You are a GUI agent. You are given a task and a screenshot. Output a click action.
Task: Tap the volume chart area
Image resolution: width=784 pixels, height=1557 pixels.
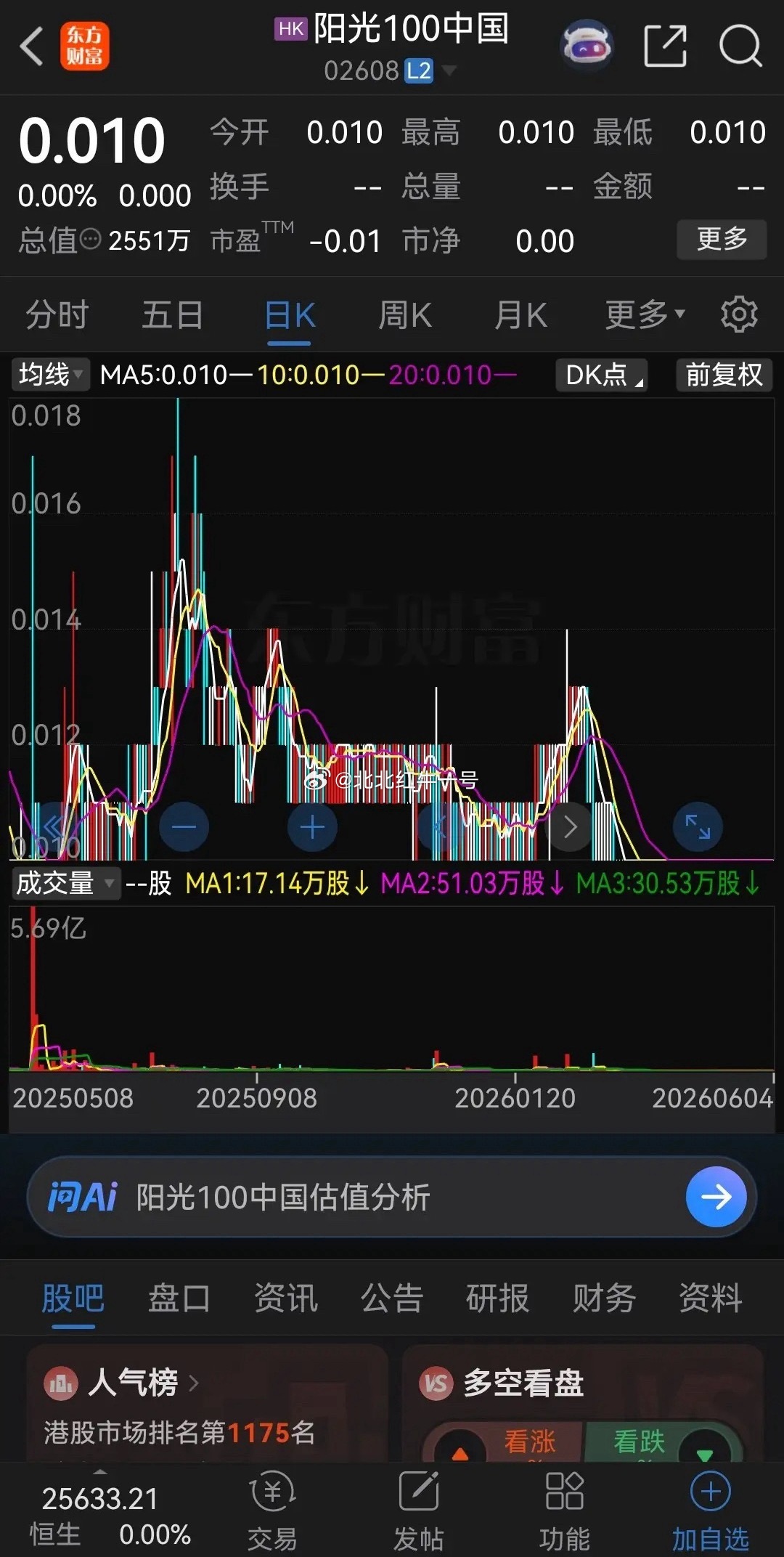(x=392, y=988)
